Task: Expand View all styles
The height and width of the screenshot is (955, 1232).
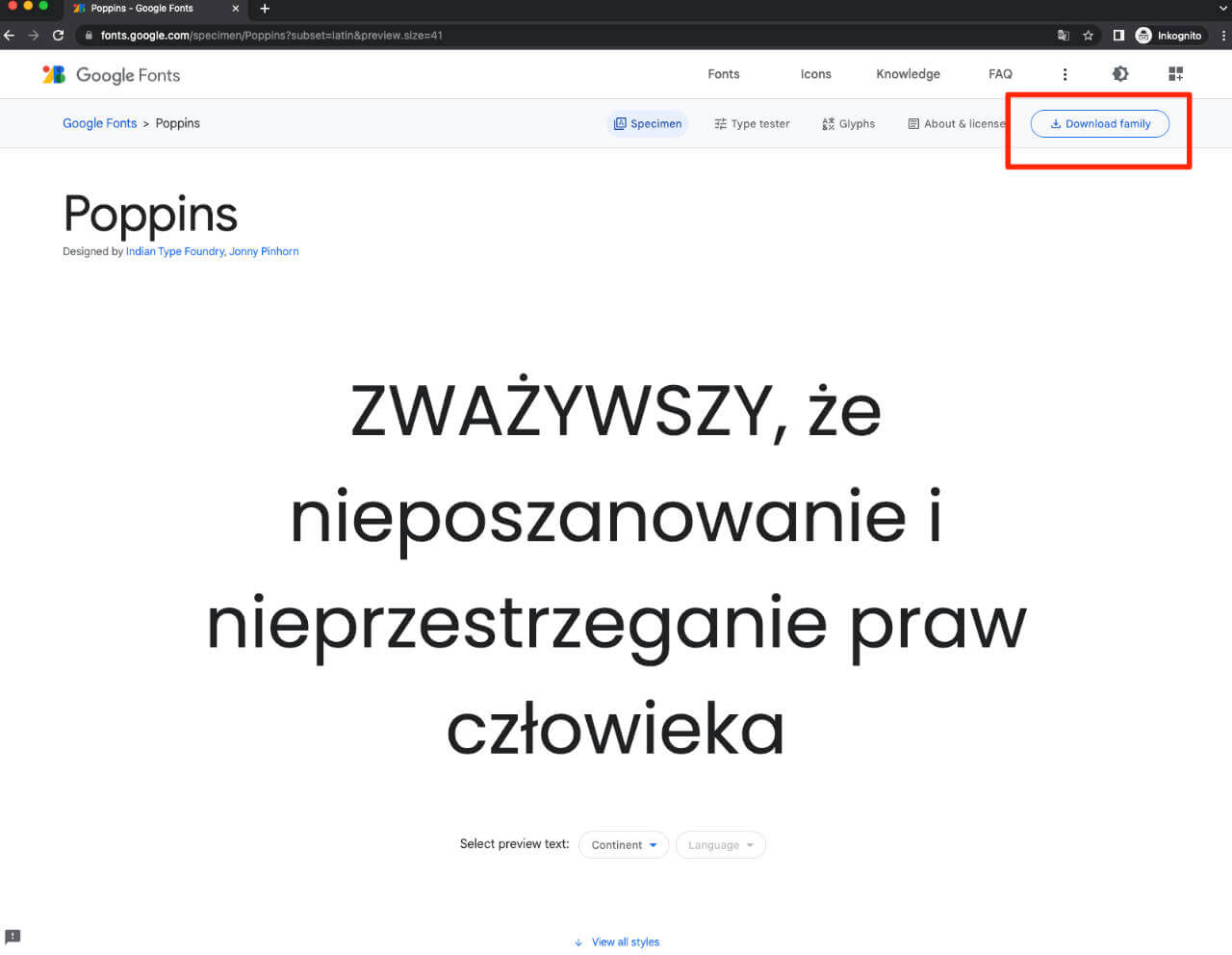Action: click(x=617, y=942)
